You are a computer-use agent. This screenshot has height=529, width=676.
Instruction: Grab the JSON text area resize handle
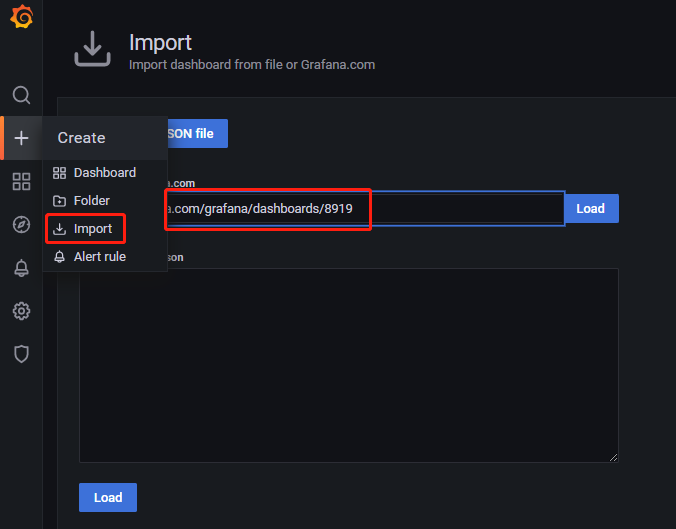tap(613, 457)
